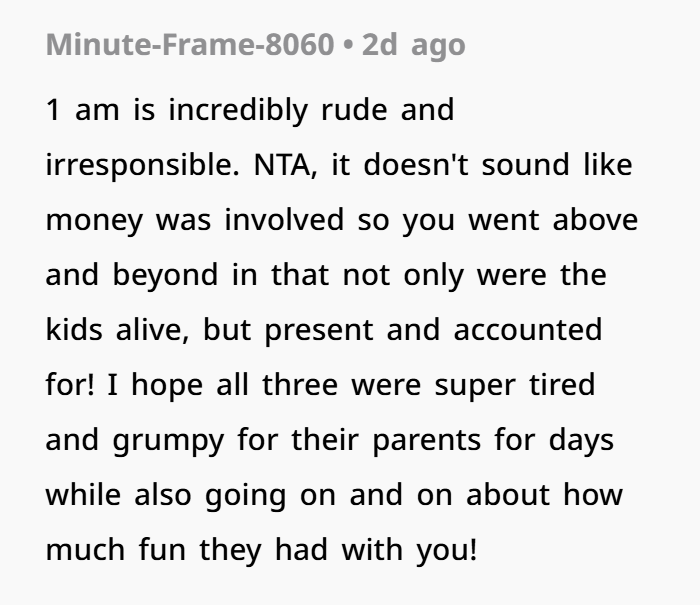The width and height of the screenshot is (700, 605).
Task: Click the words "much fun" in the last line
Action: point(120,549)
